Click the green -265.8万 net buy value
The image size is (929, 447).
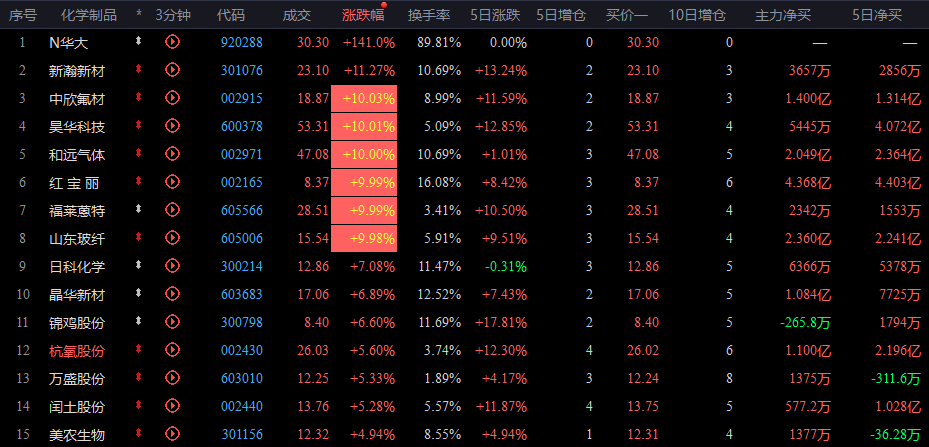coord(805,323)
